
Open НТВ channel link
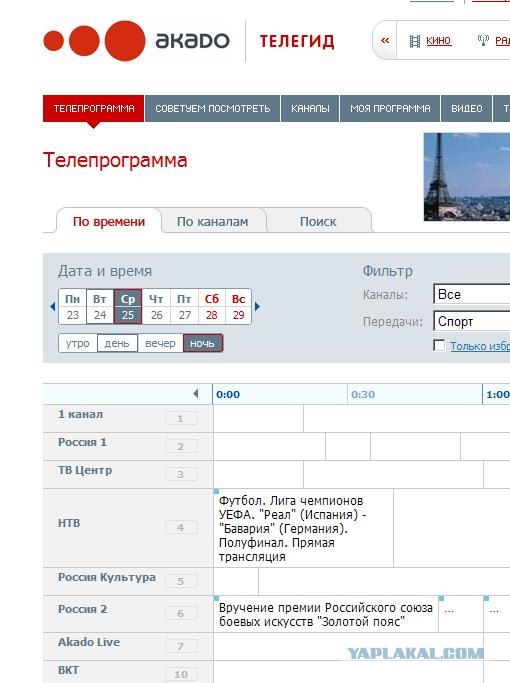coord(69,523)
